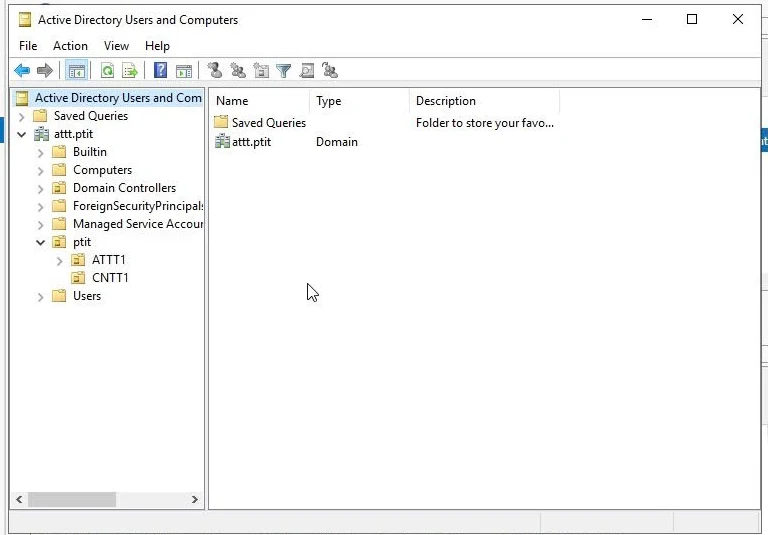Create a new user toolbar icon
Screen dimensions: 768x535
(215, 71)
